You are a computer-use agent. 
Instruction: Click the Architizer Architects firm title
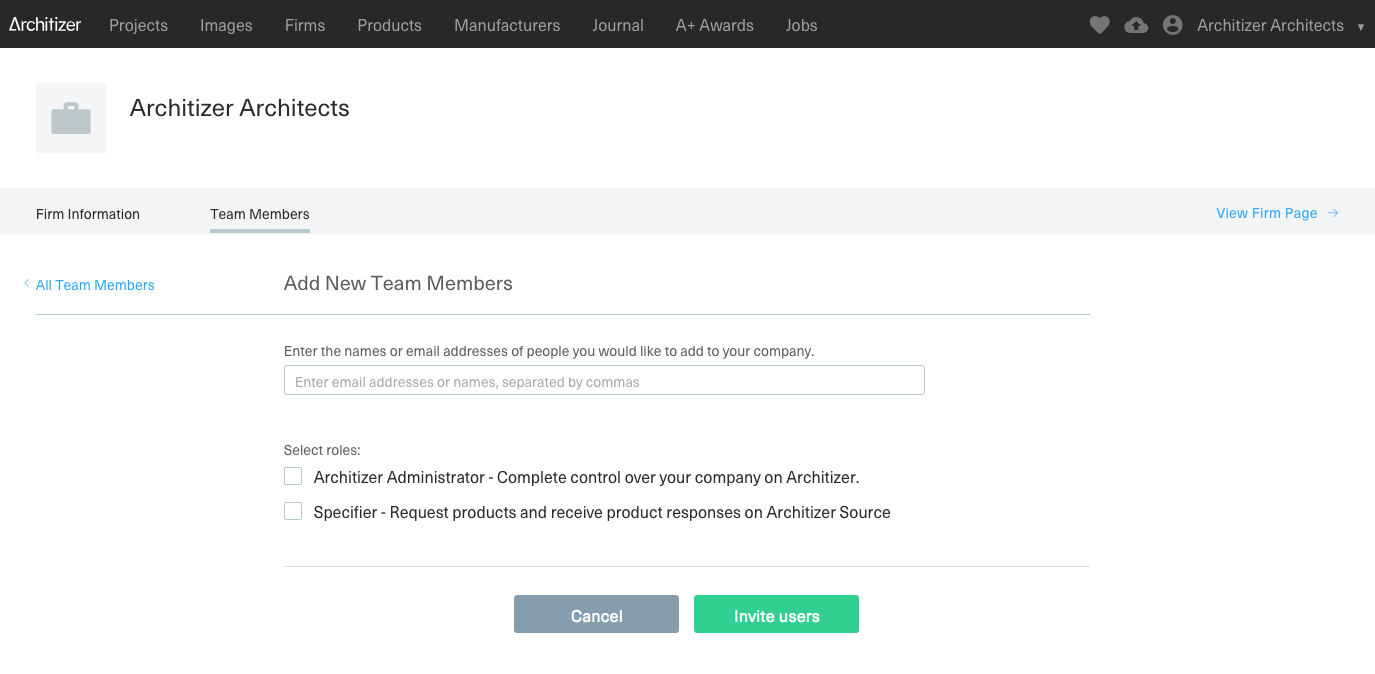tap(240, 108)
